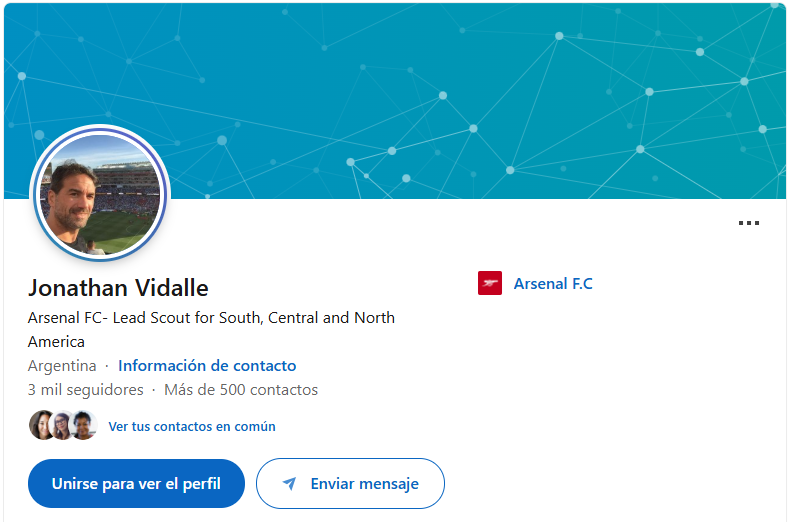788x522 pixels.
Task: Click the paper plane send icon
Action: pos(289,484)
